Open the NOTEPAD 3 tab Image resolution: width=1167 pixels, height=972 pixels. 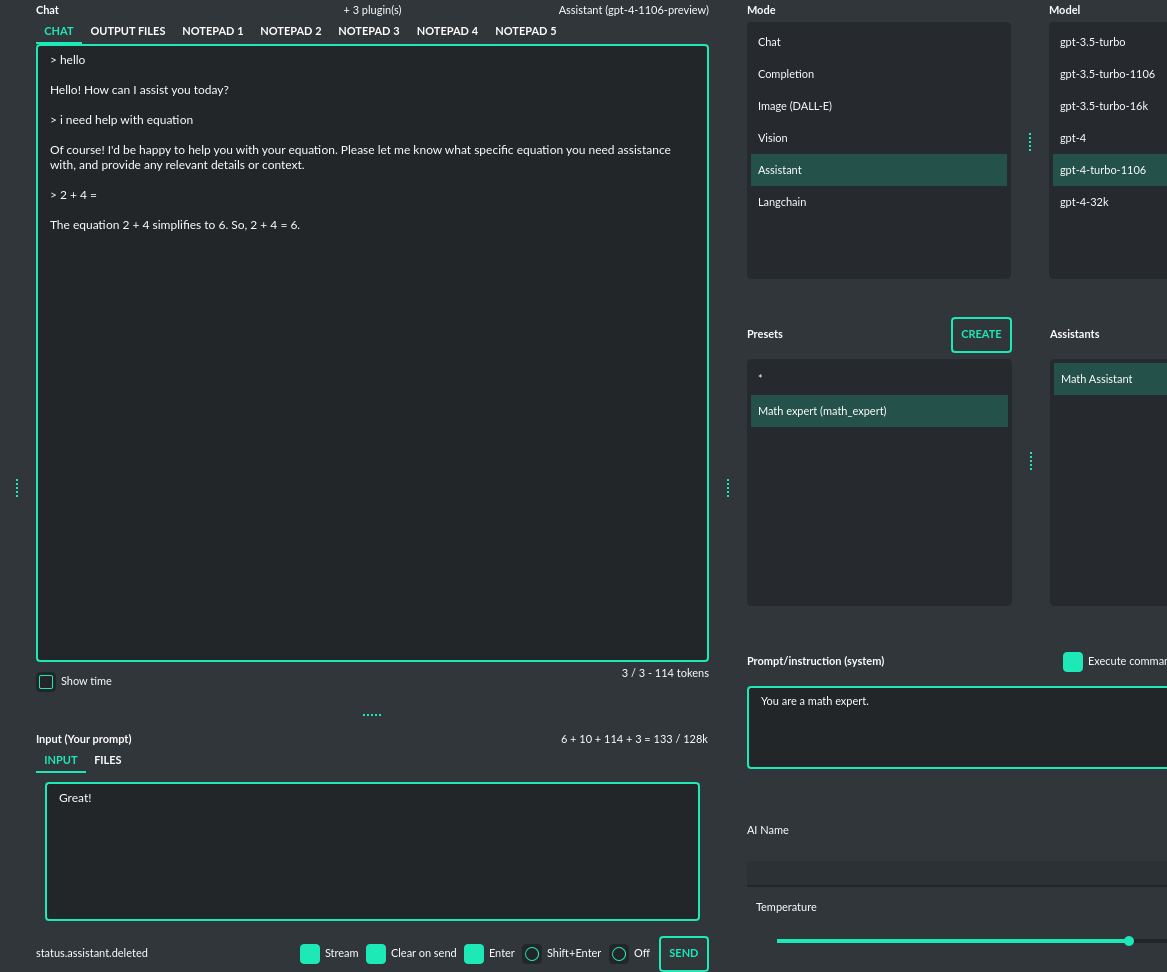[369, 31]
